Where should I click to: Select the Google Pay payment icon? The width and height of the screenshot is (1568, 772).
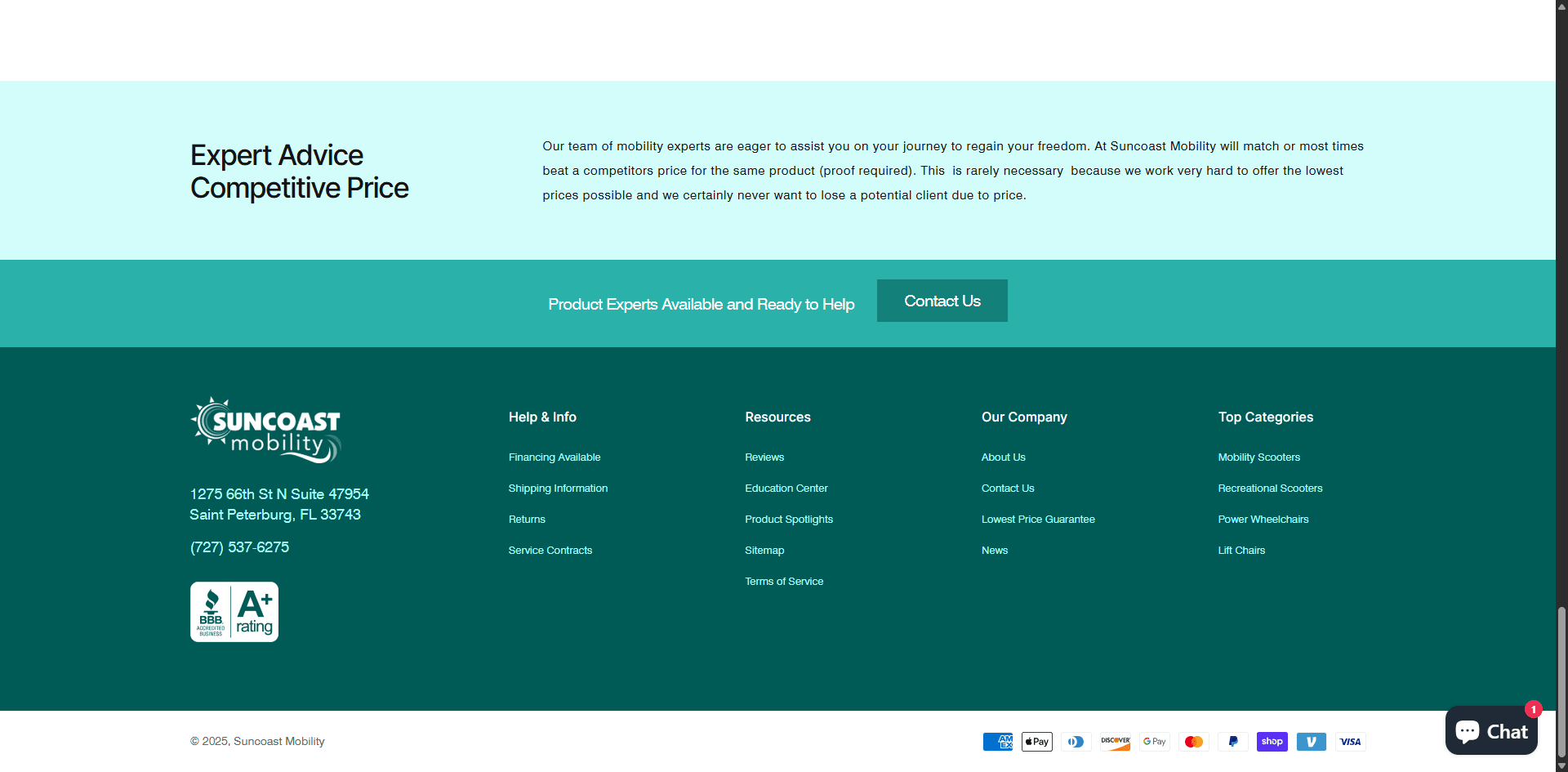click(1155, 742)
